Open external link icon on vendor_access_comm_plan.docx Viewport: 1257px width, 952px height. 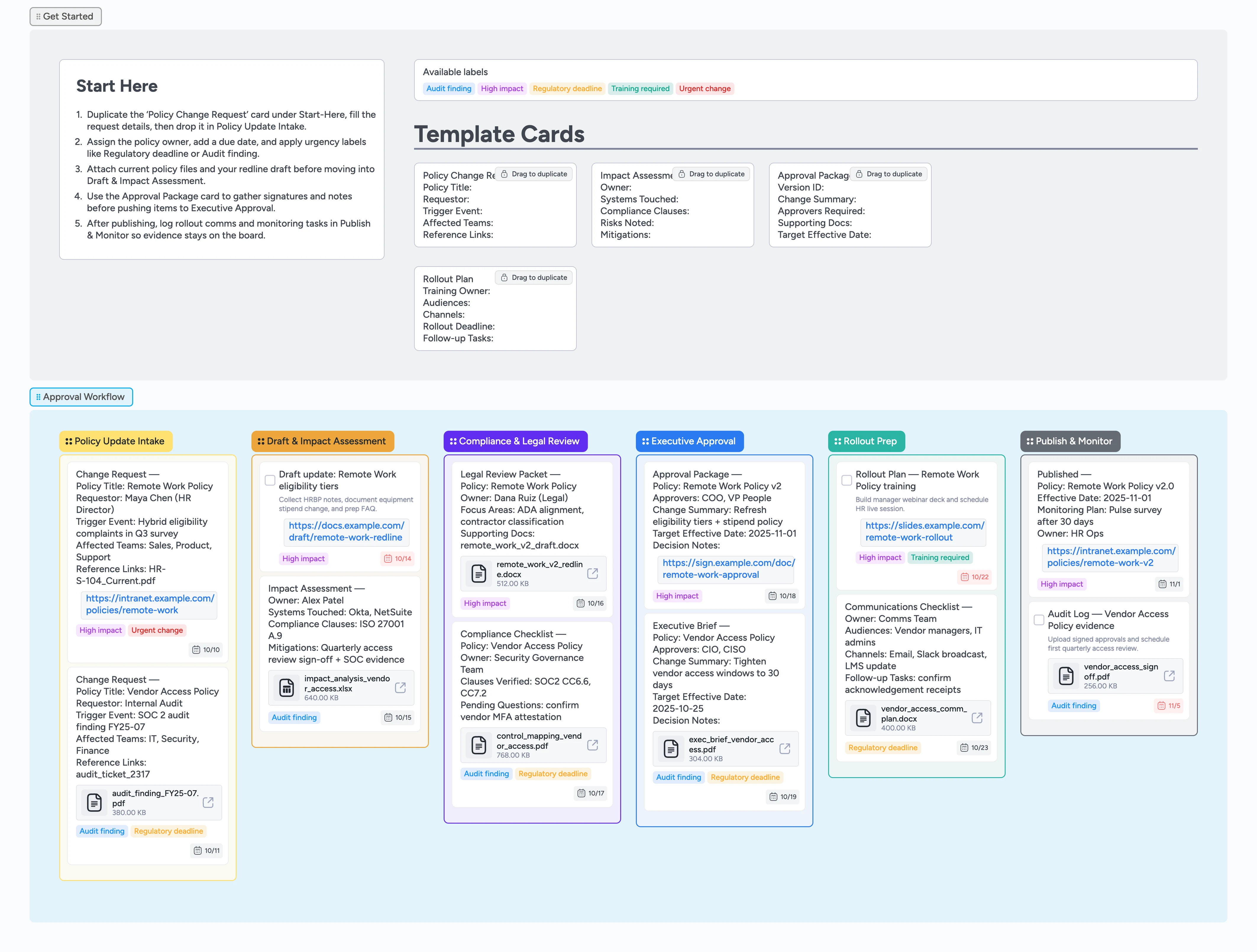tap(977, 718)
